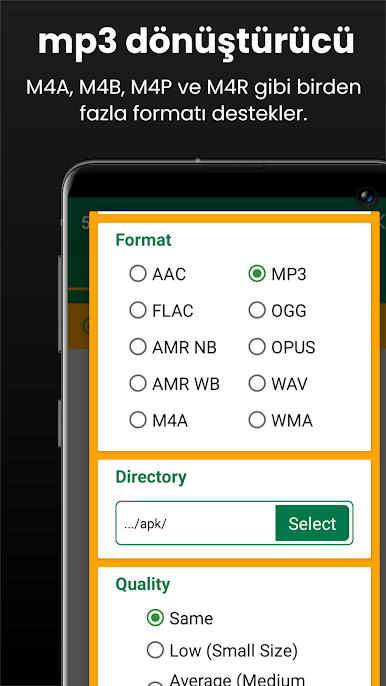The width and height of the screenshot is (386, 686).
Task: Select AMR WB format
Action: [138, 384]
